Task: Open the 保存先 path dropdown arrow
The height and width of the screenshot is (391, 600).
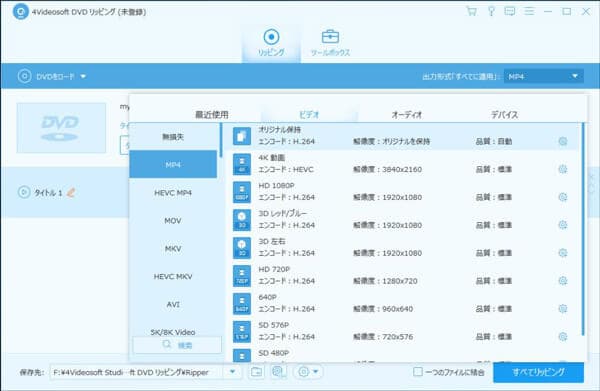Action: (x=232, y=371)
